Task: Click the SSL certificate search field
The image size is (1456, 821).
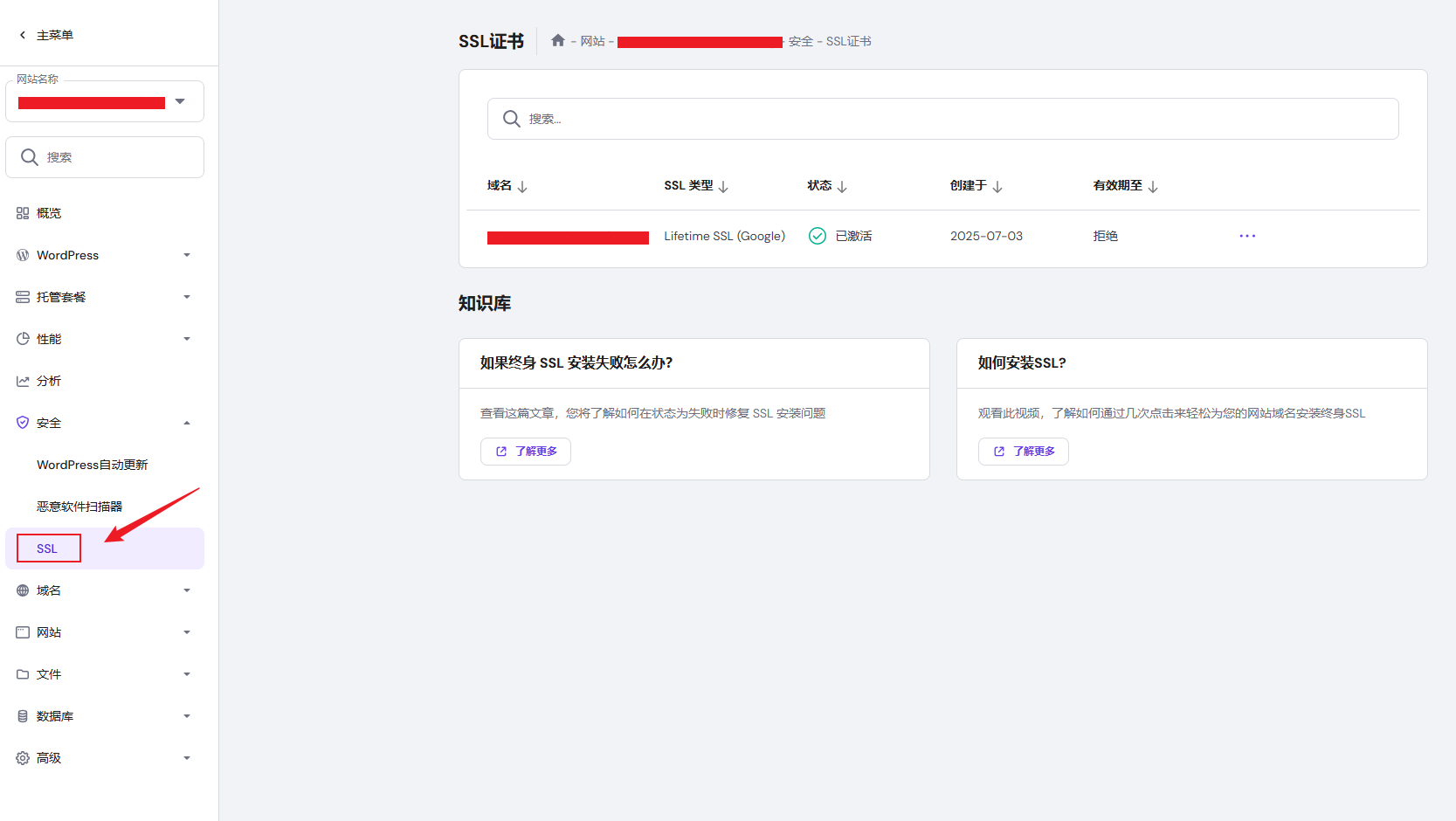Action: (943, 119)
